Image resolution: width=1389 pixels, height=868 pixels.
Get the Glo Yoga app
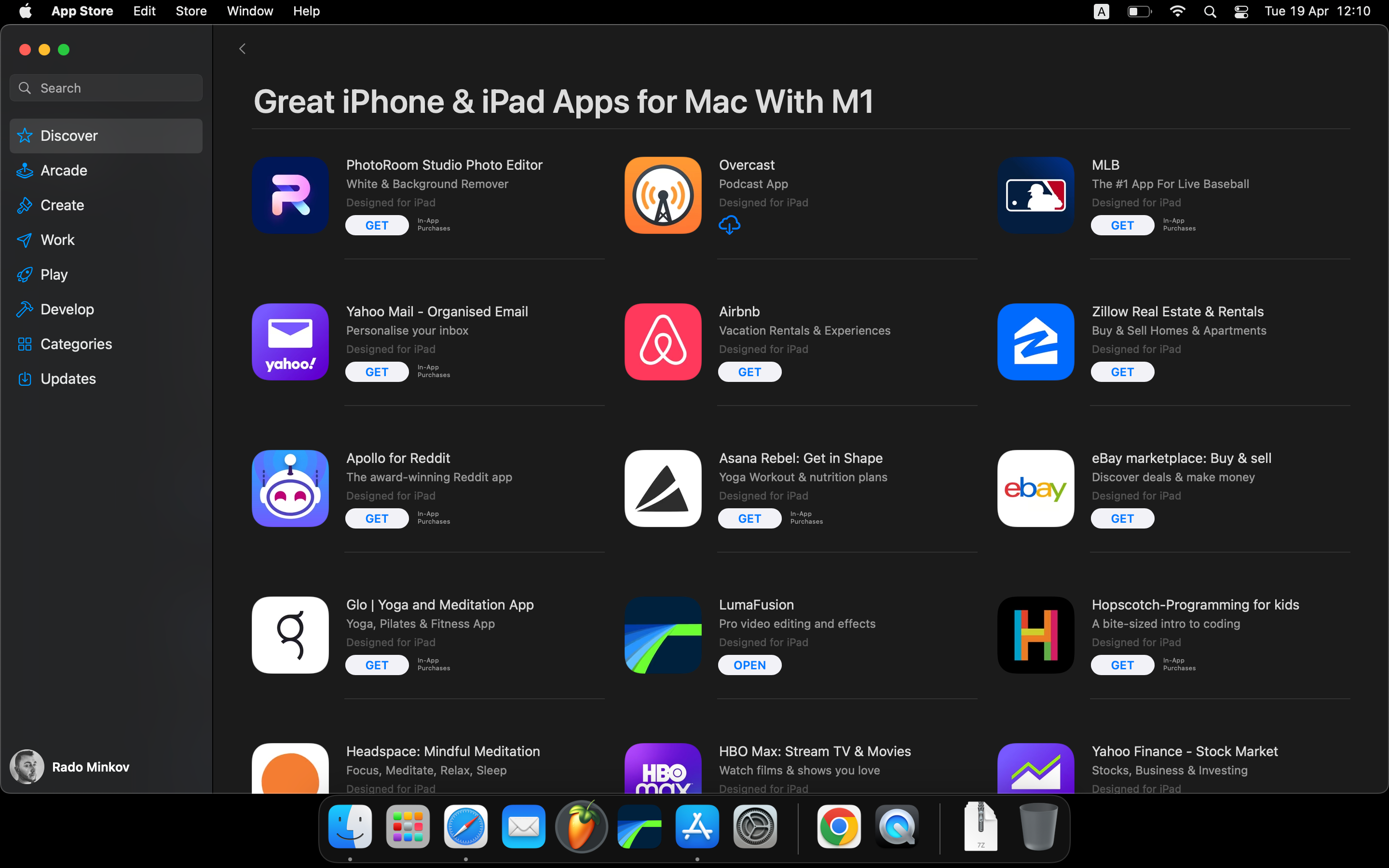377,665
